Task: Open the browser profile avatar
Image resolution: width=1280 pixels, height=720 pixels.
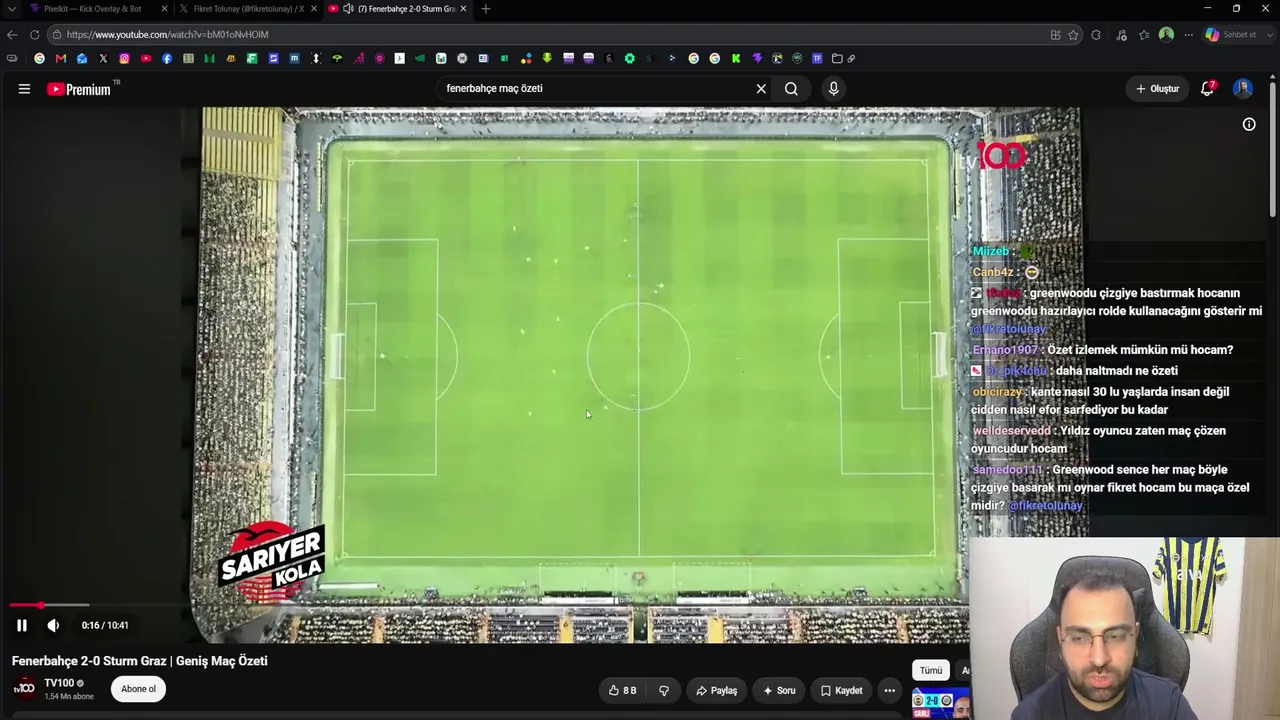Action: [x=1166, y=35]
